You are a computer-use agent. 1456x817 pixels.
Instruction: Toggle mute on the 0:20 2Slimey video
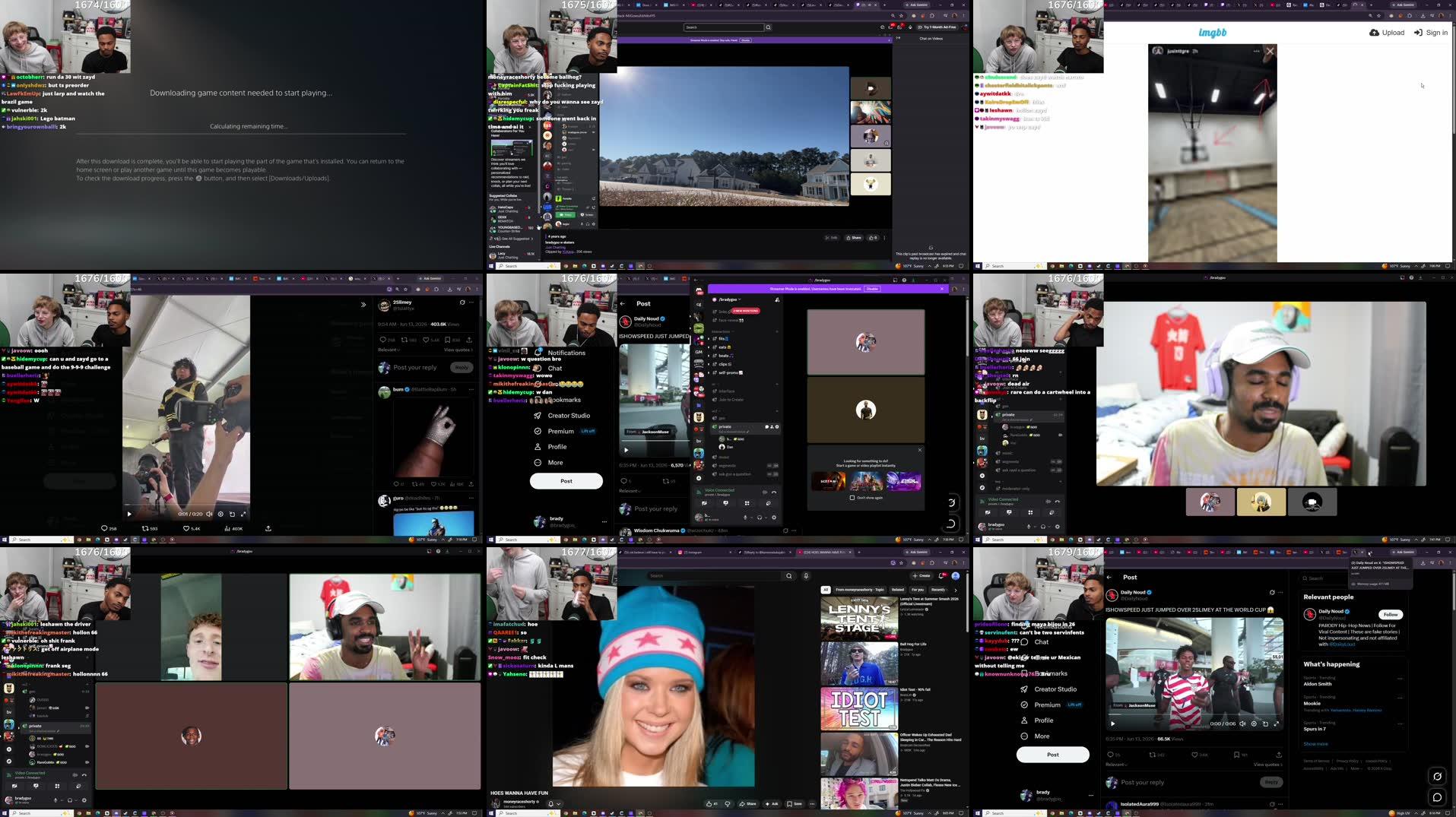(x=210, y=514)
